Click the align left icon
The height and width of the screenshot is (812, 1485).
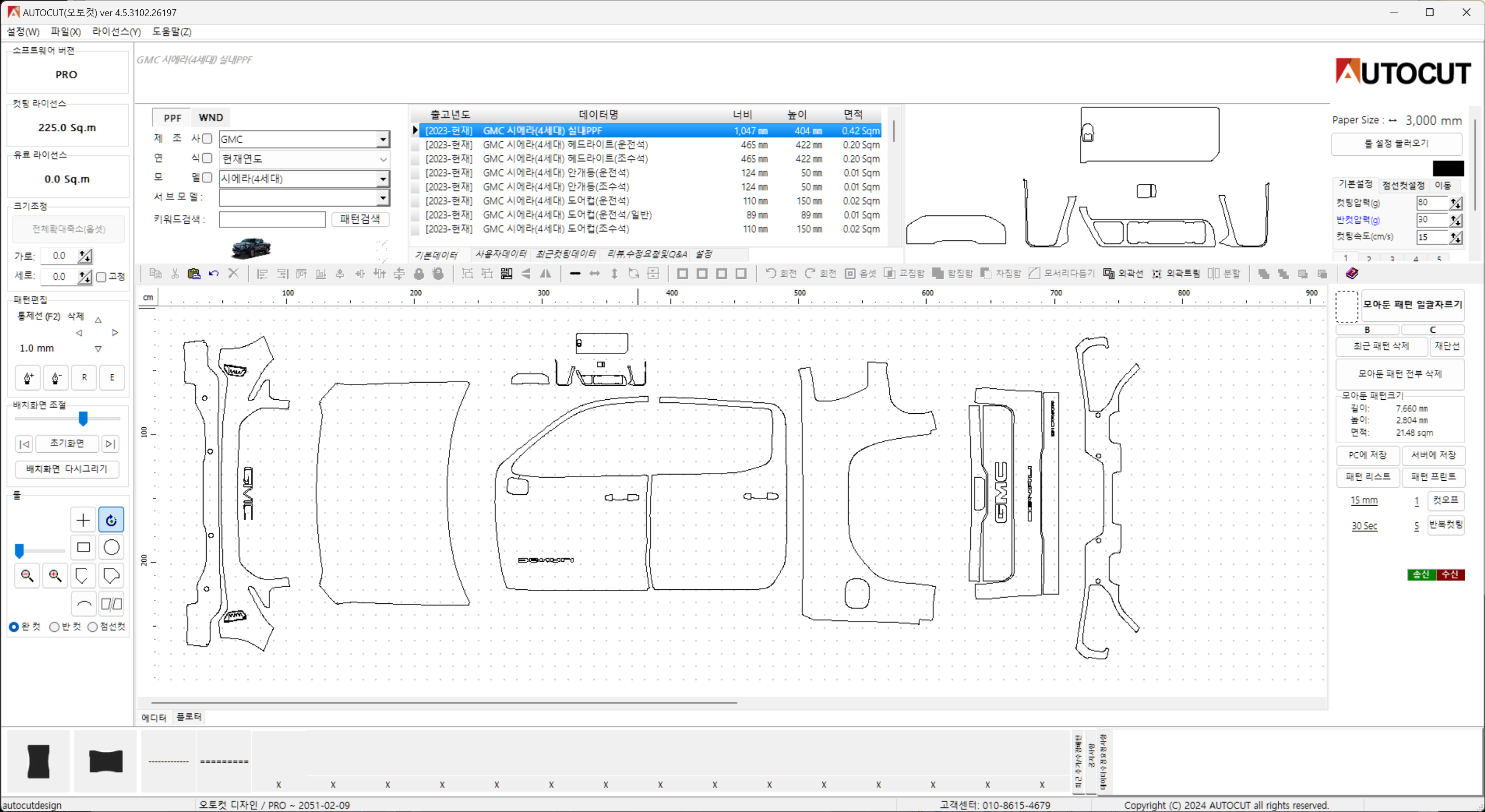click(x=262, y=274)
